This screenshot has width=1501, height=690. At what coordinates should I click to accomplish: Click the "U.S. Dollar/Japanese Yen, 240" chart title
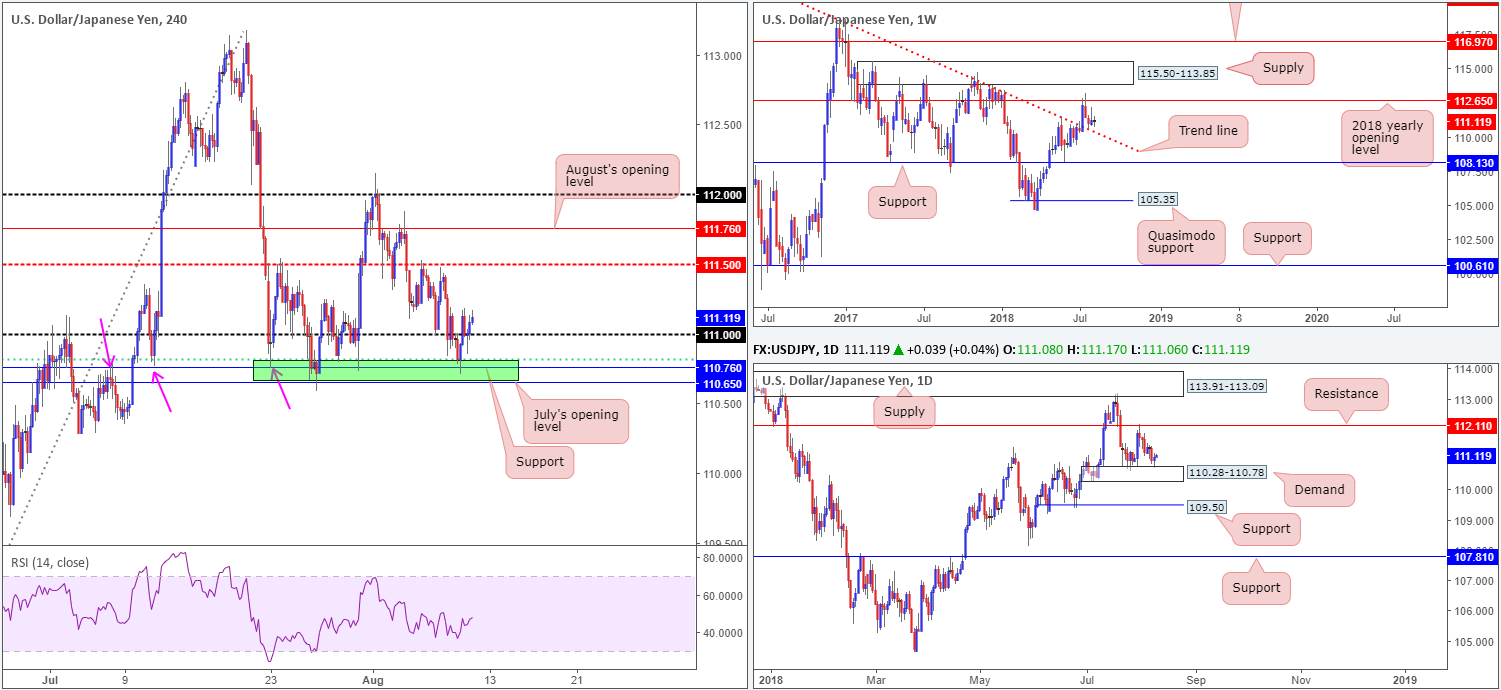98,19
